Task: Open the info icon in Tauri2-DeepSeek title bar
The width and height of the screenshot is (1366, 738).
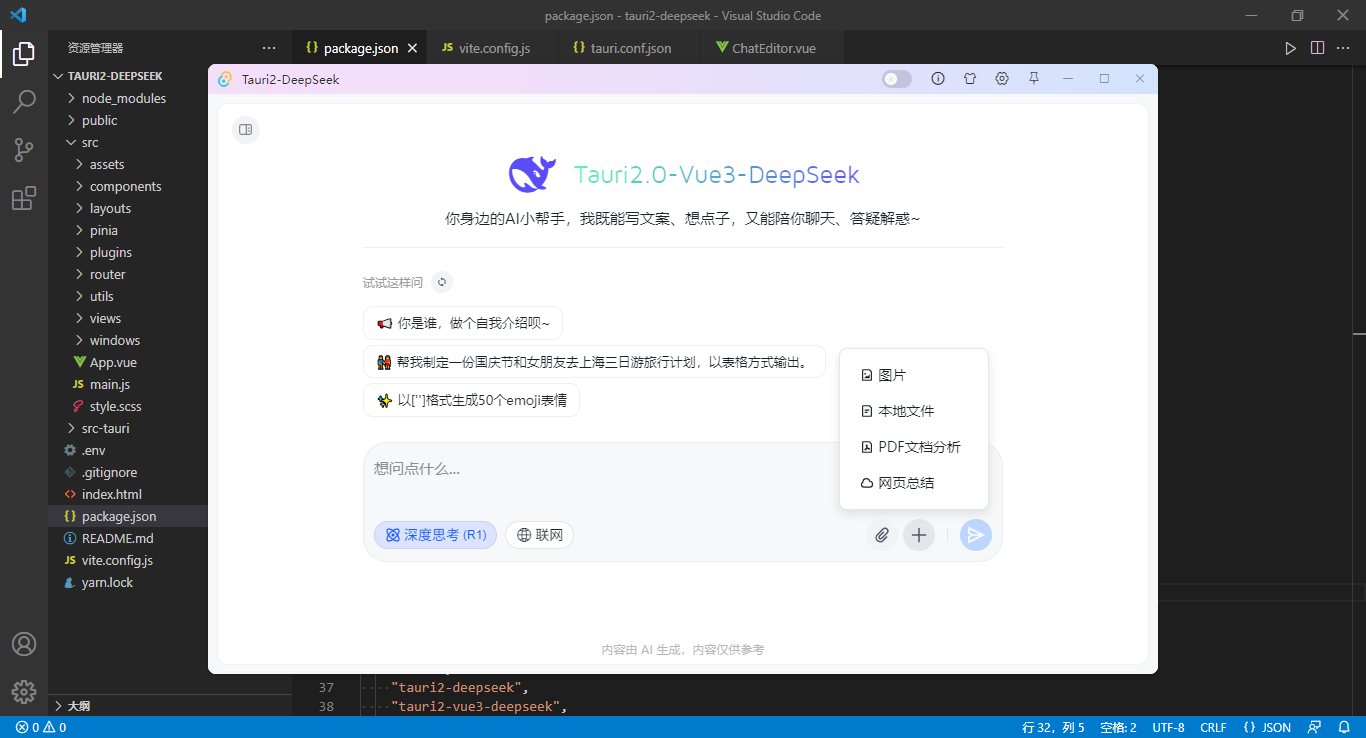Action: click(938, 79)
